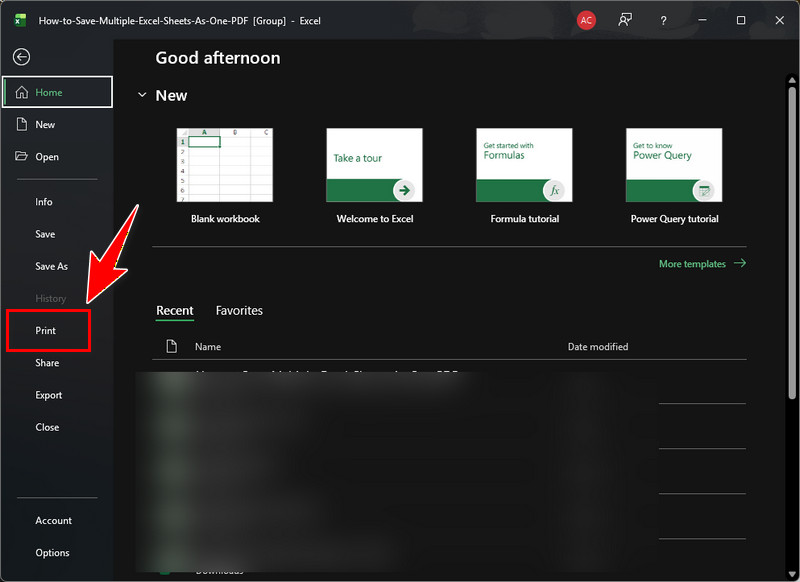Switch to the Recent tab
This screenshot has height=582, width=800.
tap(174, 311)
